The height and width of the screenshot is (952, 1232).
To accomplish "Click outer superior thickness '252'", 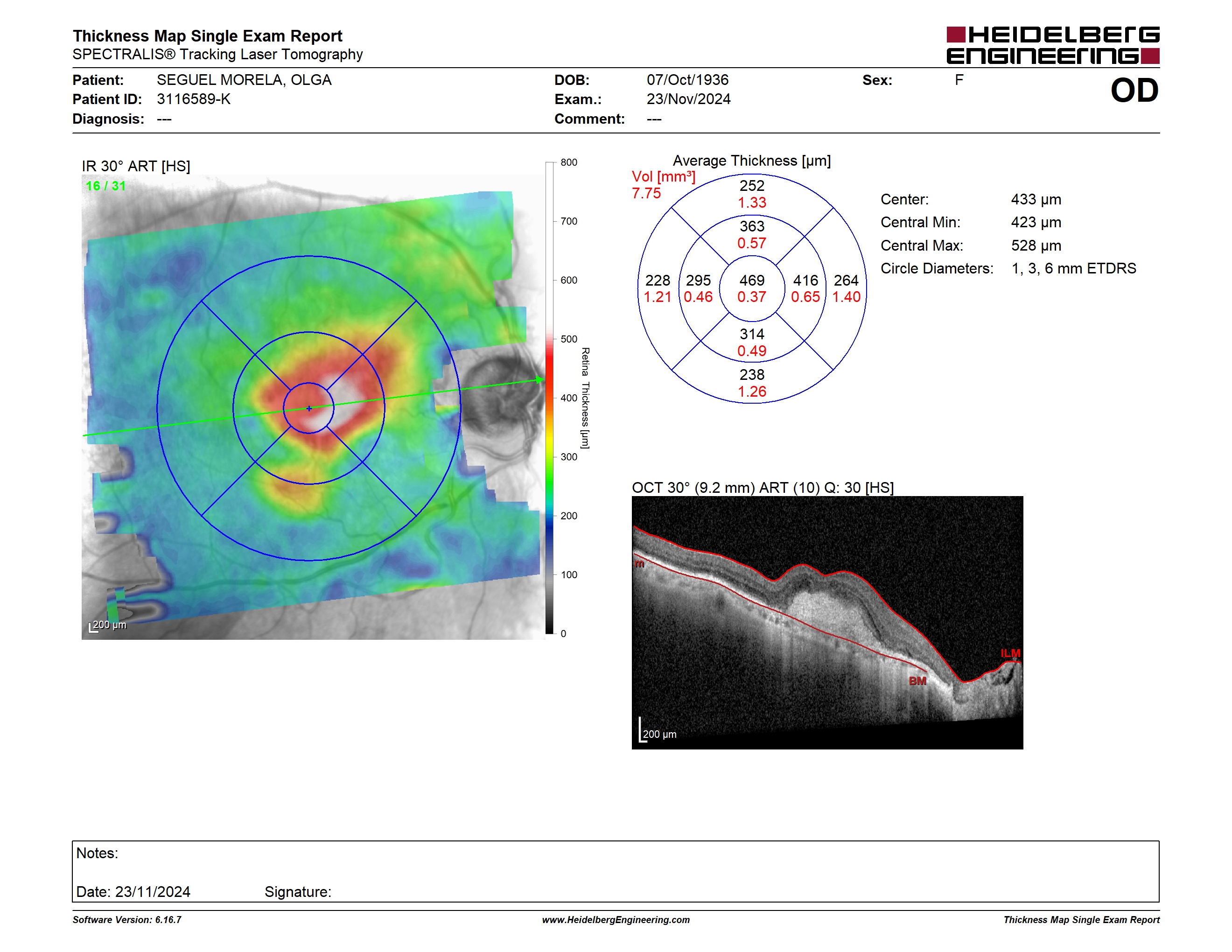I will (x=752, y=186).
